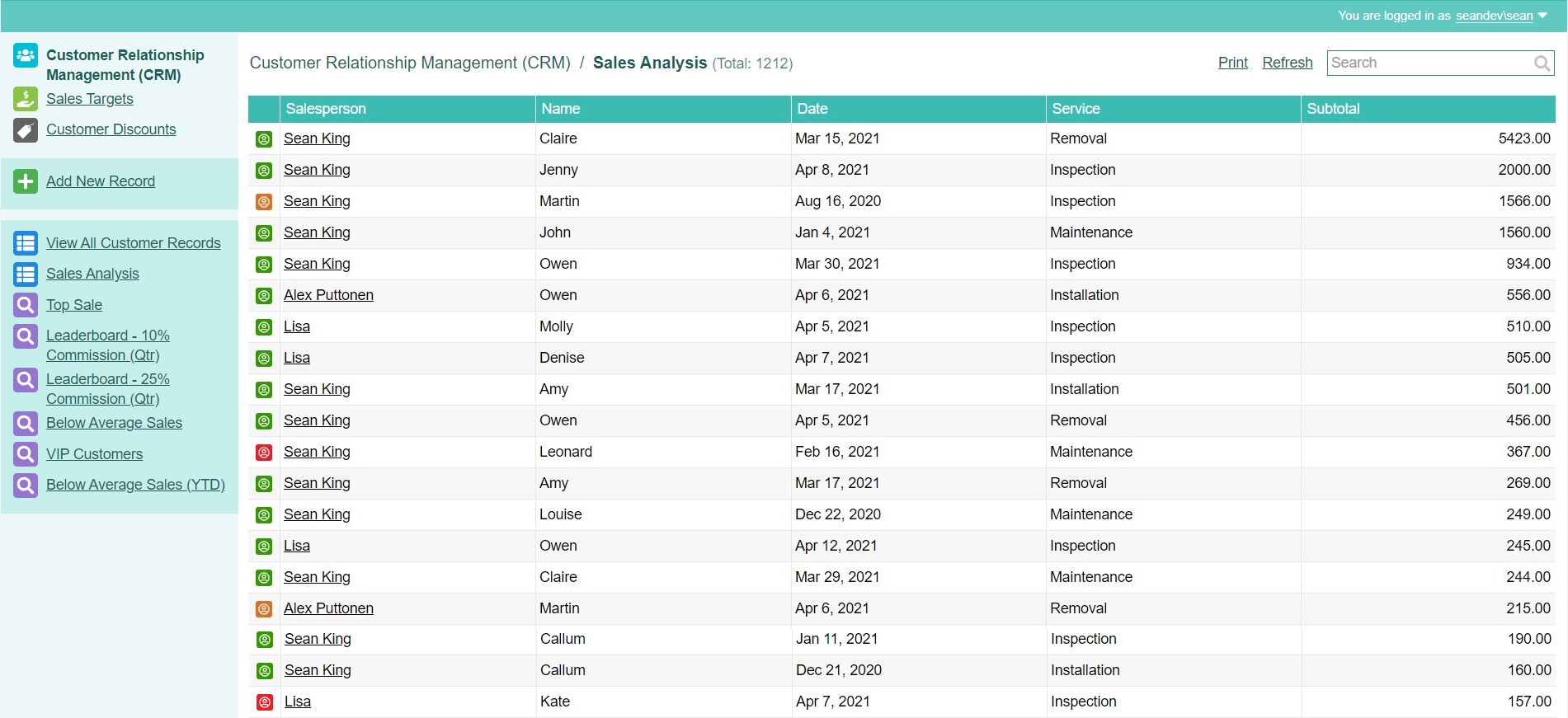Open View All Customer Records link
Image resolution: width=1568 pixels, height=718 pixels.
pos(134,243)
